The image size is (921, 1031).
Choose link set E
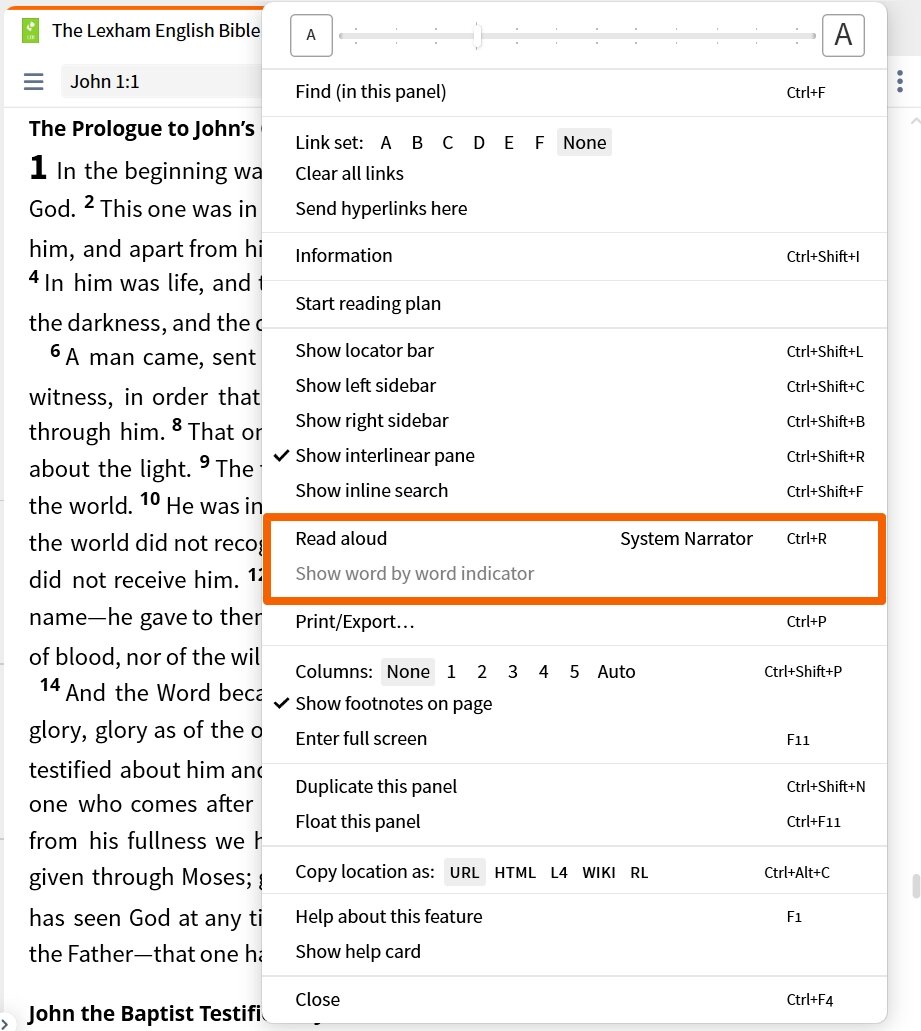pyautogui.click(x=509, y=143)
